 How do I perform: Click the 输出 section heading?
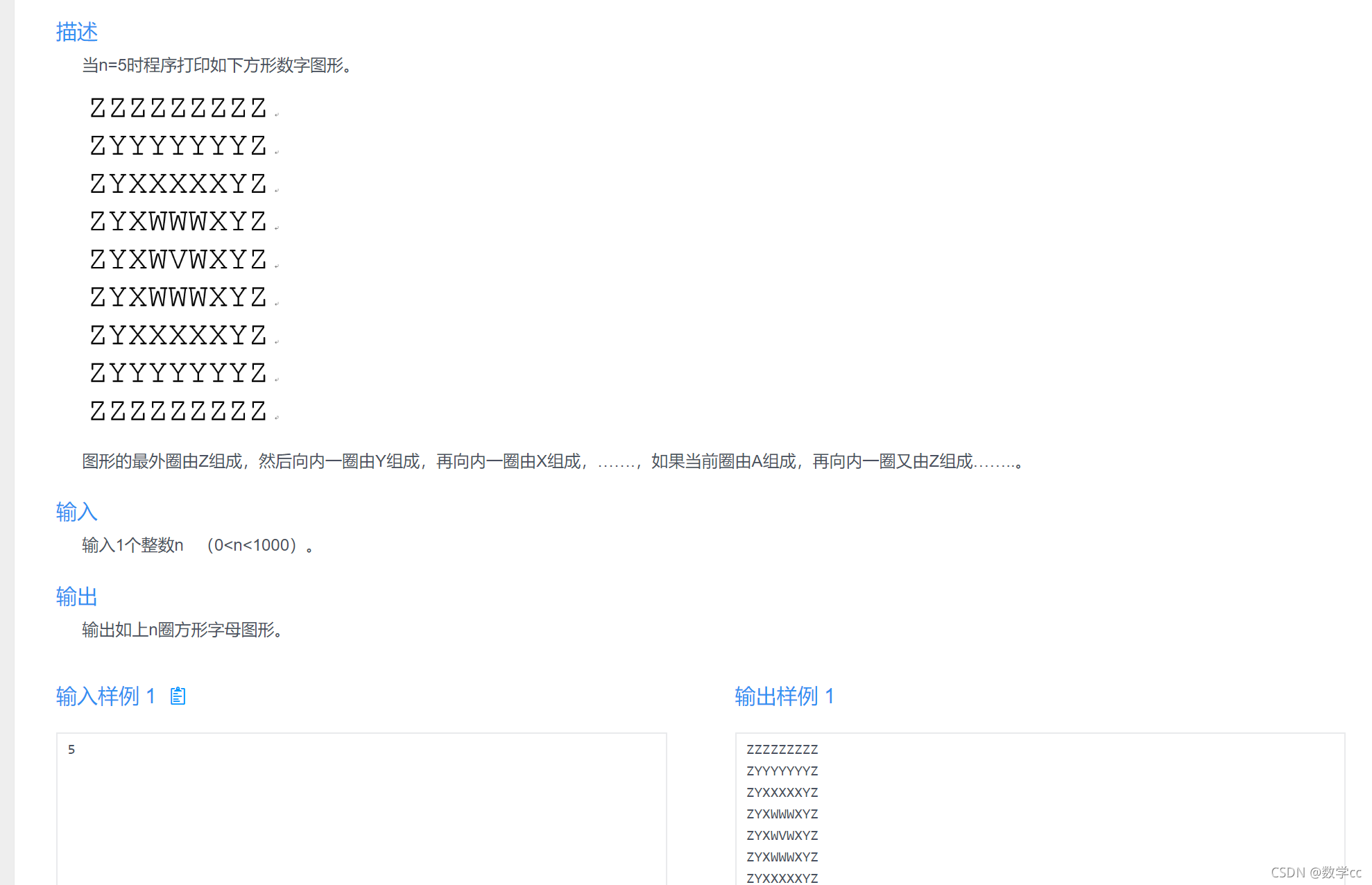[x=76, y=596]
